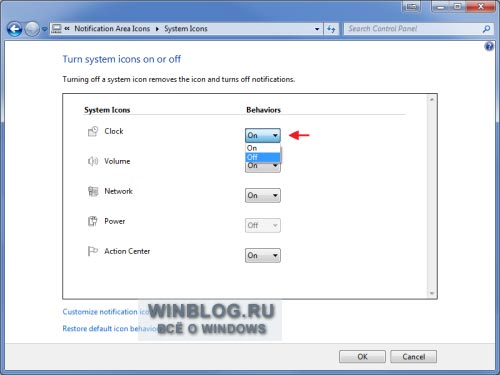
Task: Toggle the Clock behavior dropdown
Action: tap(263, 135)
